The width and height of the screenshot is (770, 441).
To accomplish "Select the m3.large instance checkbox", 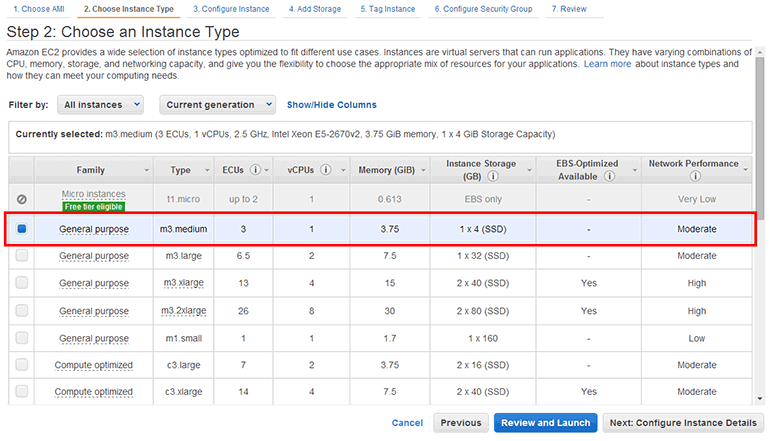I will click(22, 256).
